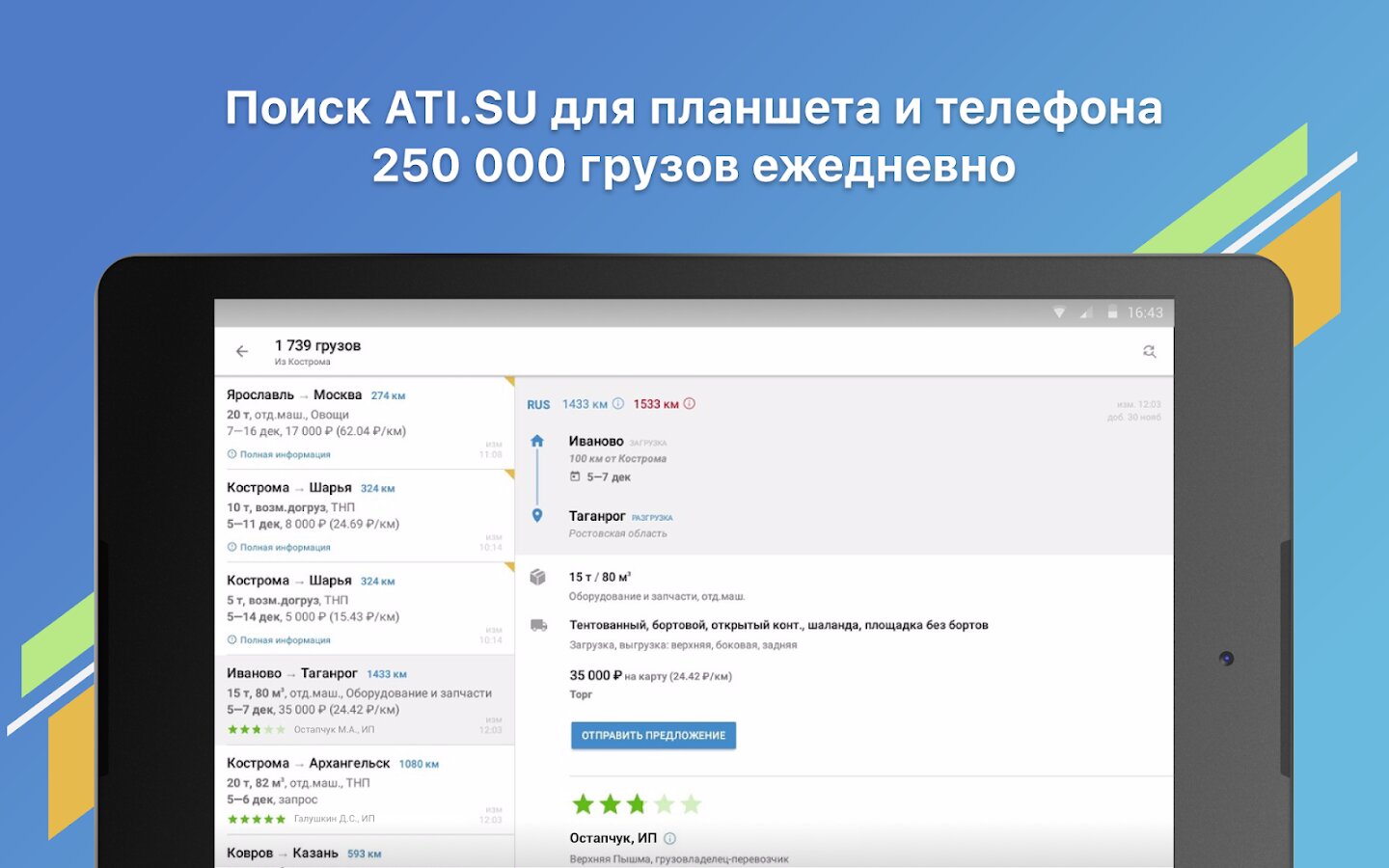Select the Кострома → Шарья 5 т cargo row
The width and height of the screenshot is (1389, 868).
365,609
